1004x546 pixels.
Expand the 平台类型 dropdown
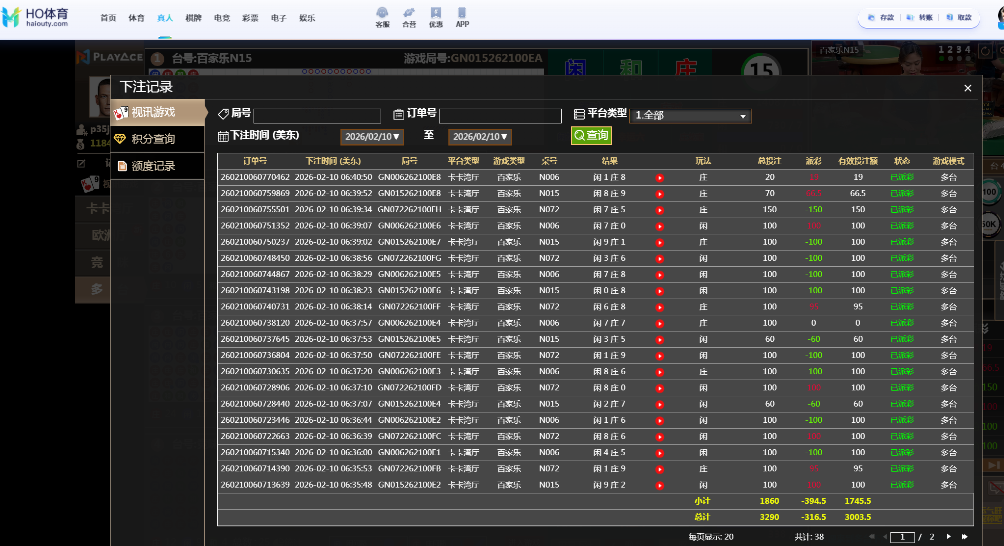point(691,116)
